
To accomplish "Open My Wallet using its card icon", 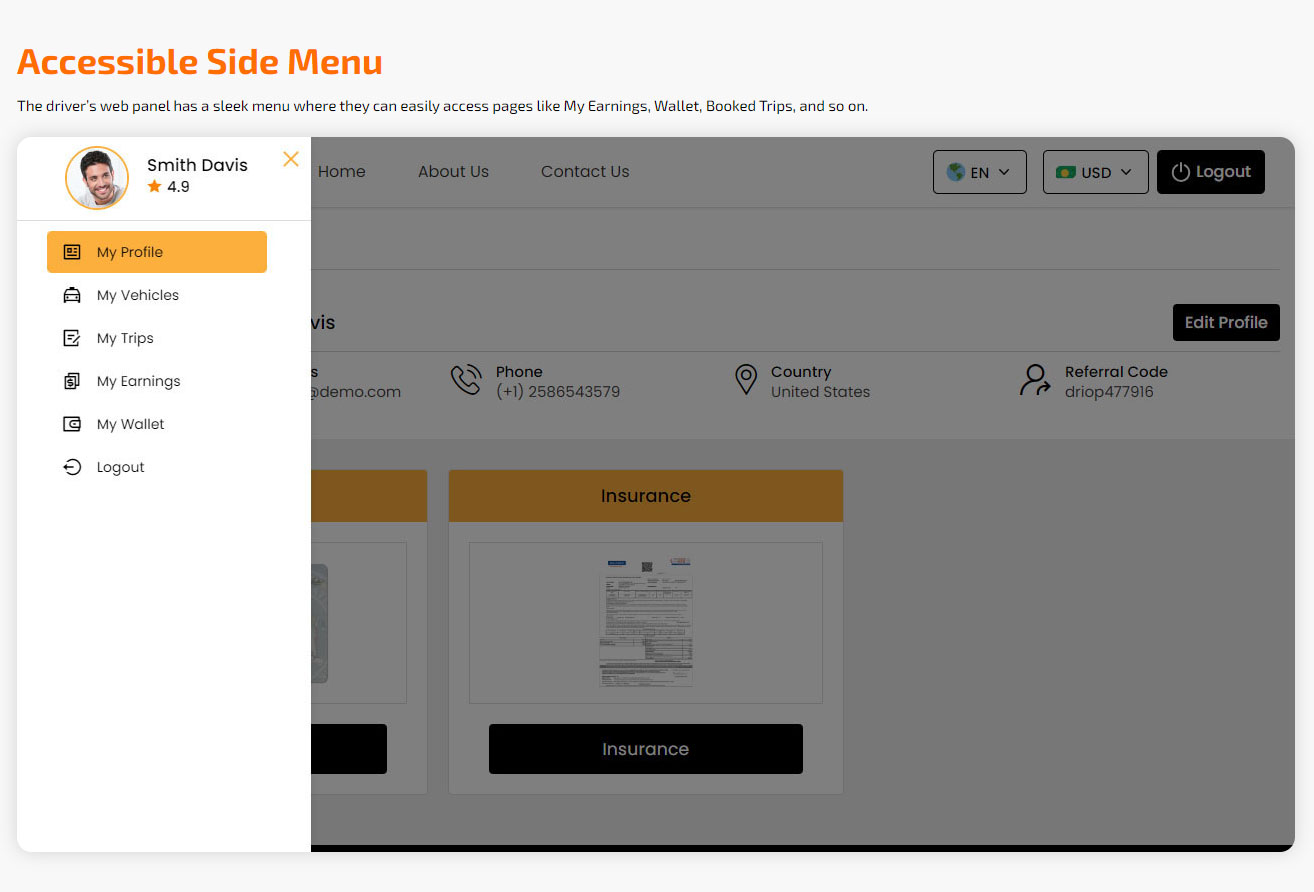I will tap(71, 423).
